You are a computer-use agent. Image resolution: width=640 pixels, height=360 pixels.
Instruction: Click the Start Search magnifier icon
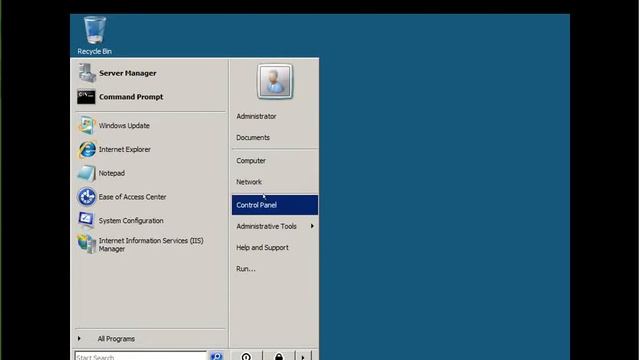coord(216,356)
